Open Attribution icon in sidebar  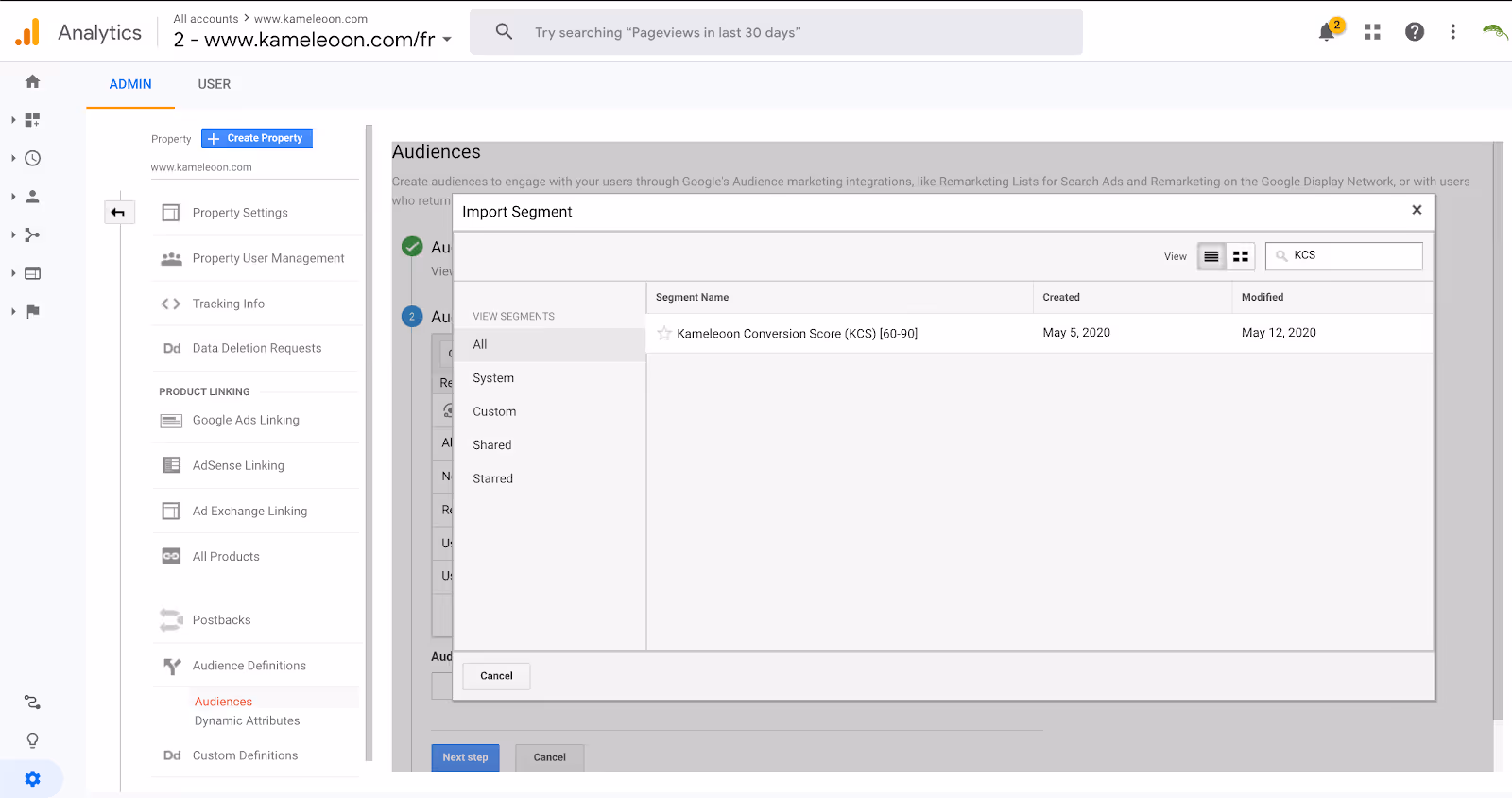(x=32, y=703)
